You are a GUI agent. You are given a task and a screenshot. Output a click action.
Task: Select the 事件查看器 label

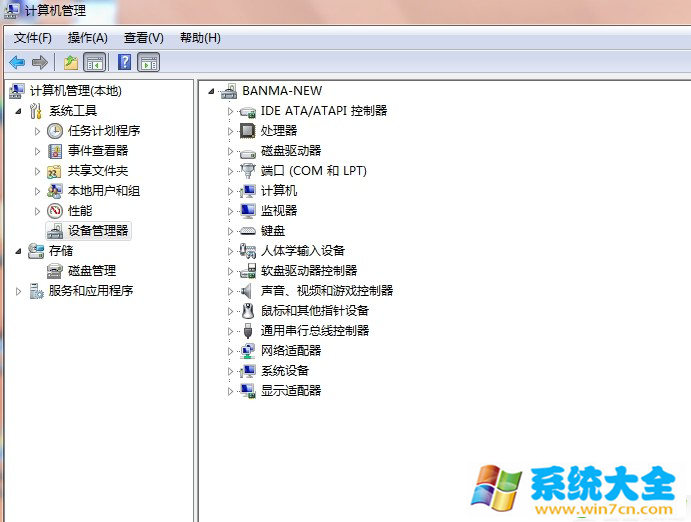tap(98, 151)
